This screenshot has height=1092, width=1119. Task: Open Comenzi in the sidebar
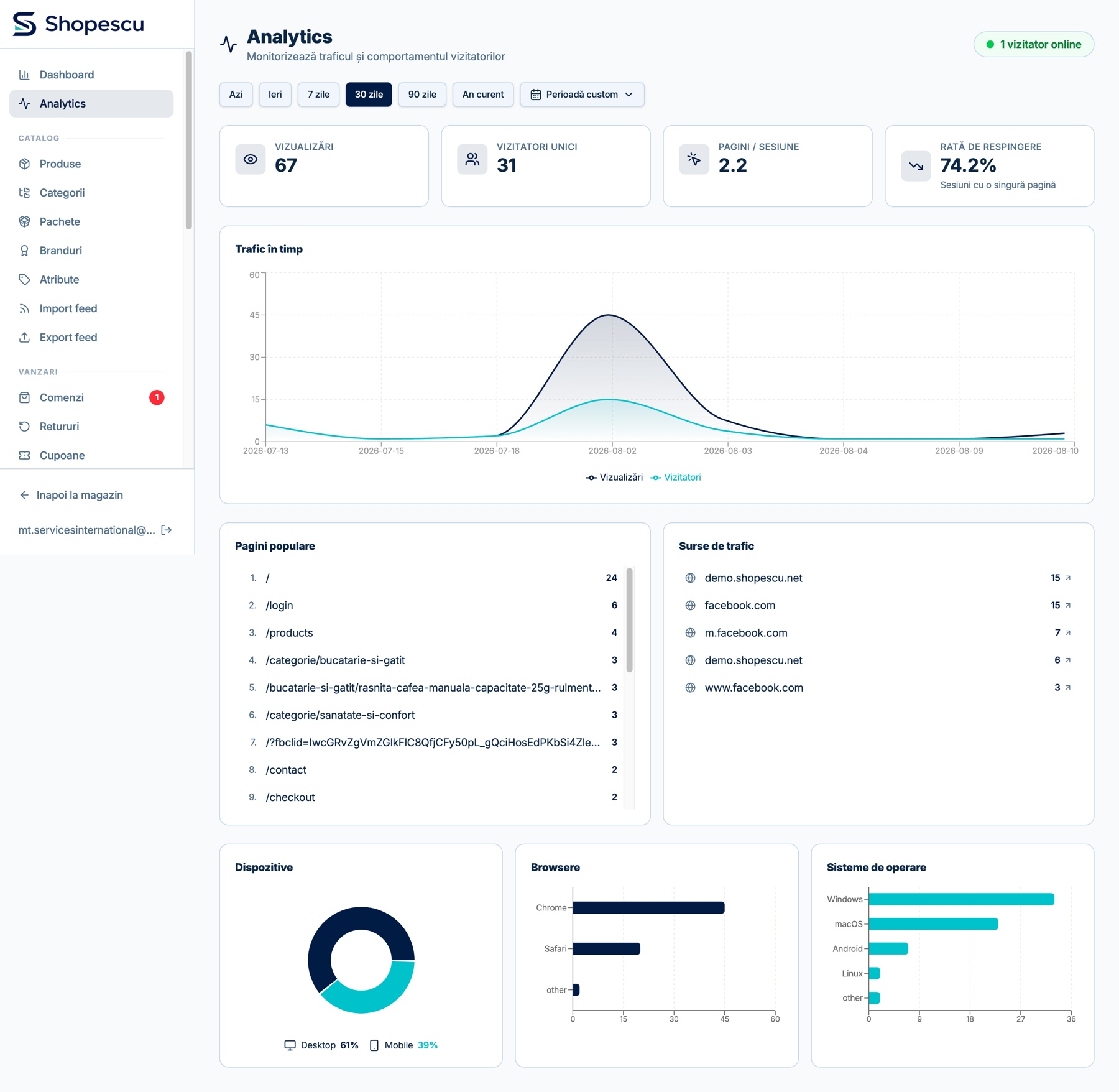tap(91, 397)
